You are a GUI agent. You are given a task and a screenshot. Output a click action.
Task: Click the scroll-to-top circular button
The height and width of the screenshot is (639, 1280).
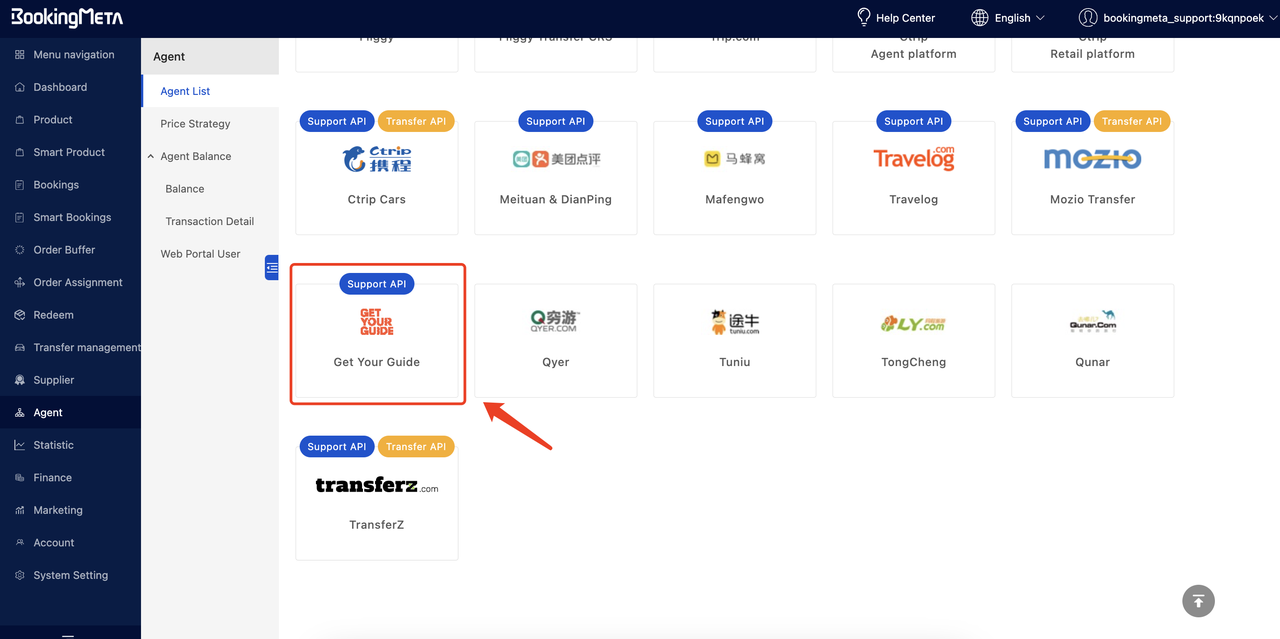[x=1198, y=601]
